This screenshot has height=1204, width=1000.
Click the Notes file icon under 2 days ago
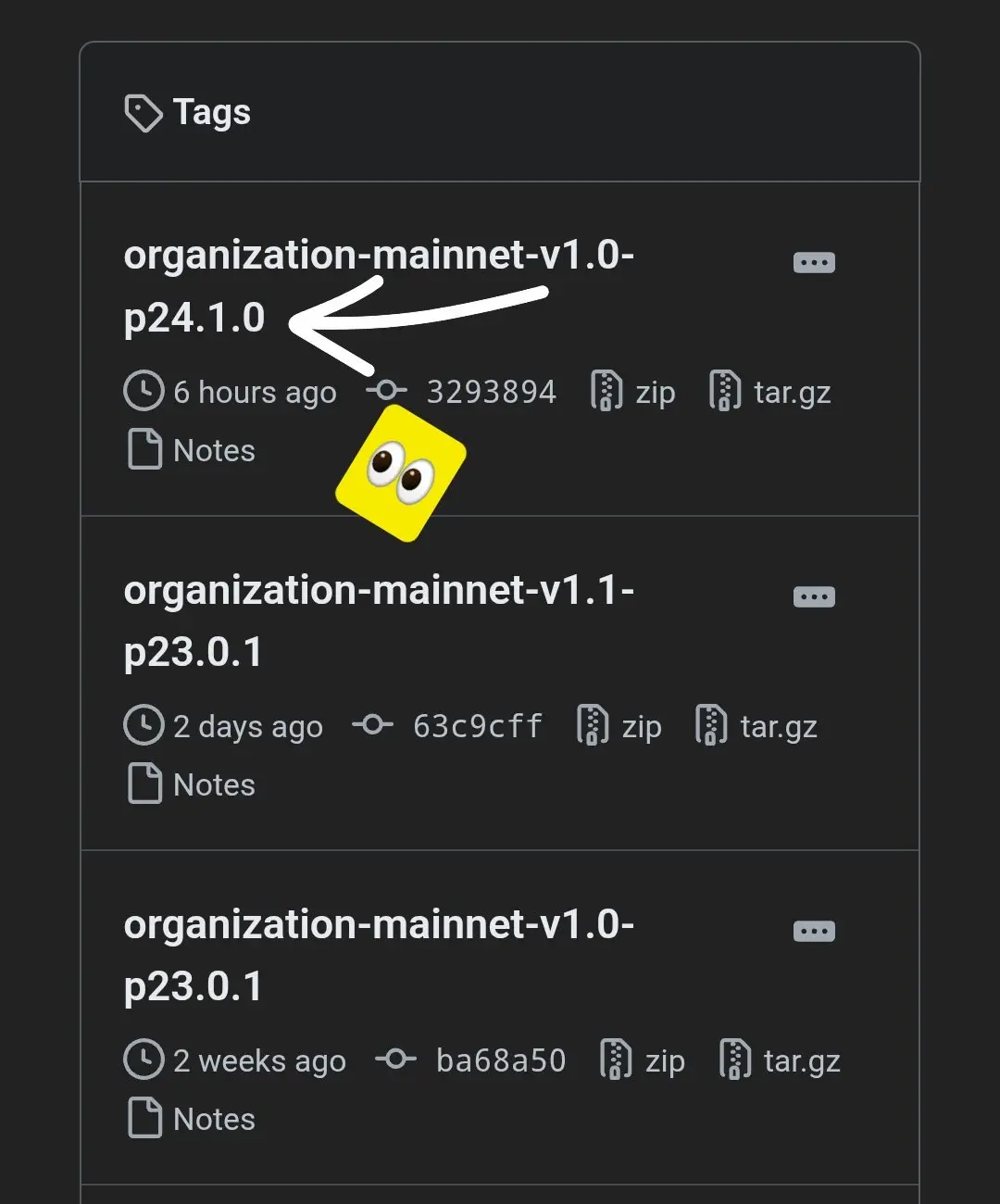pyautogui.click(x=144, y=784)
